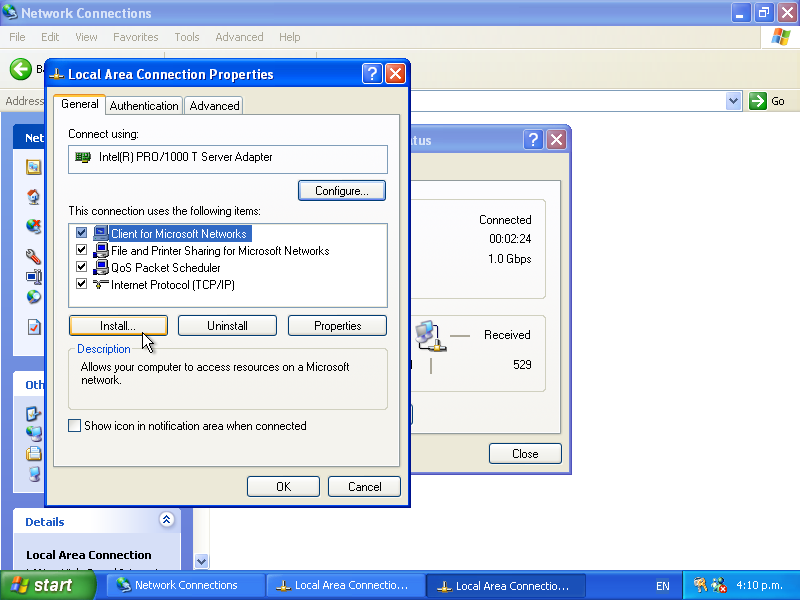
Task: Click the help button in Properties dialog
Action: coord(372,74)
